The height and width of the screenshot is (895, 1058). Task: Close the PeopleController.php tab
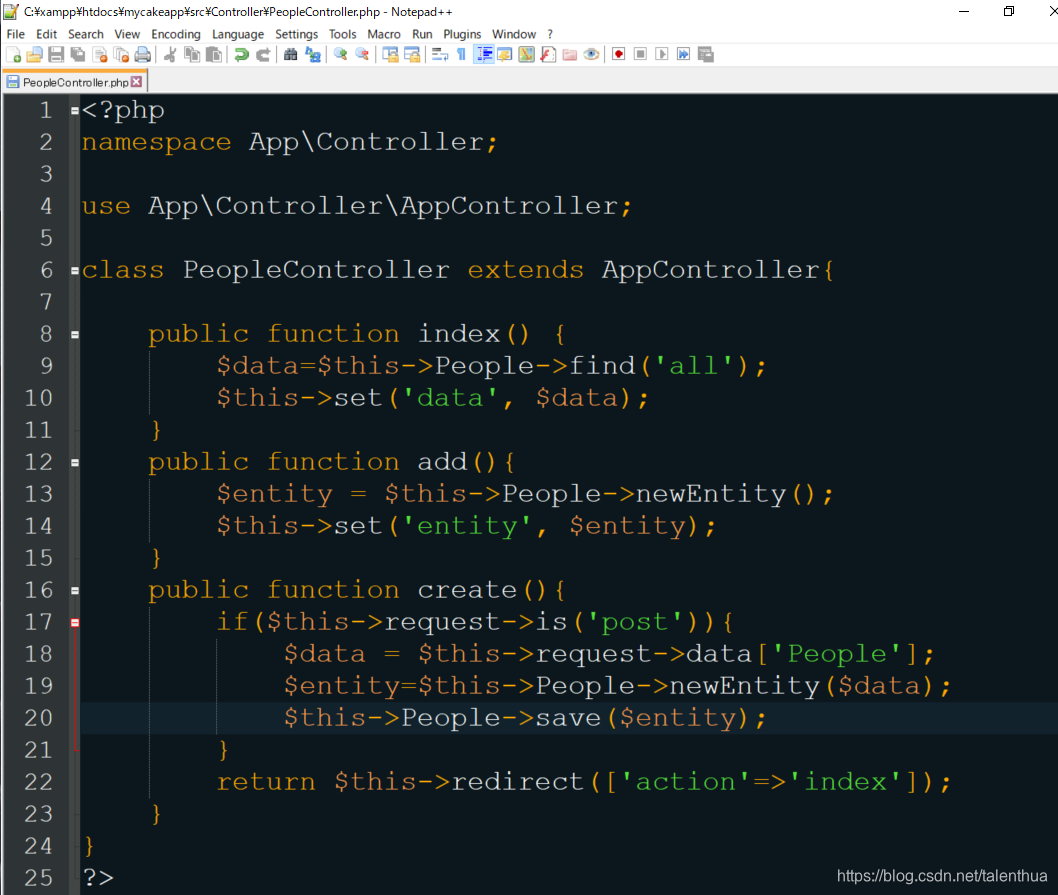click(x=138, y=81)
